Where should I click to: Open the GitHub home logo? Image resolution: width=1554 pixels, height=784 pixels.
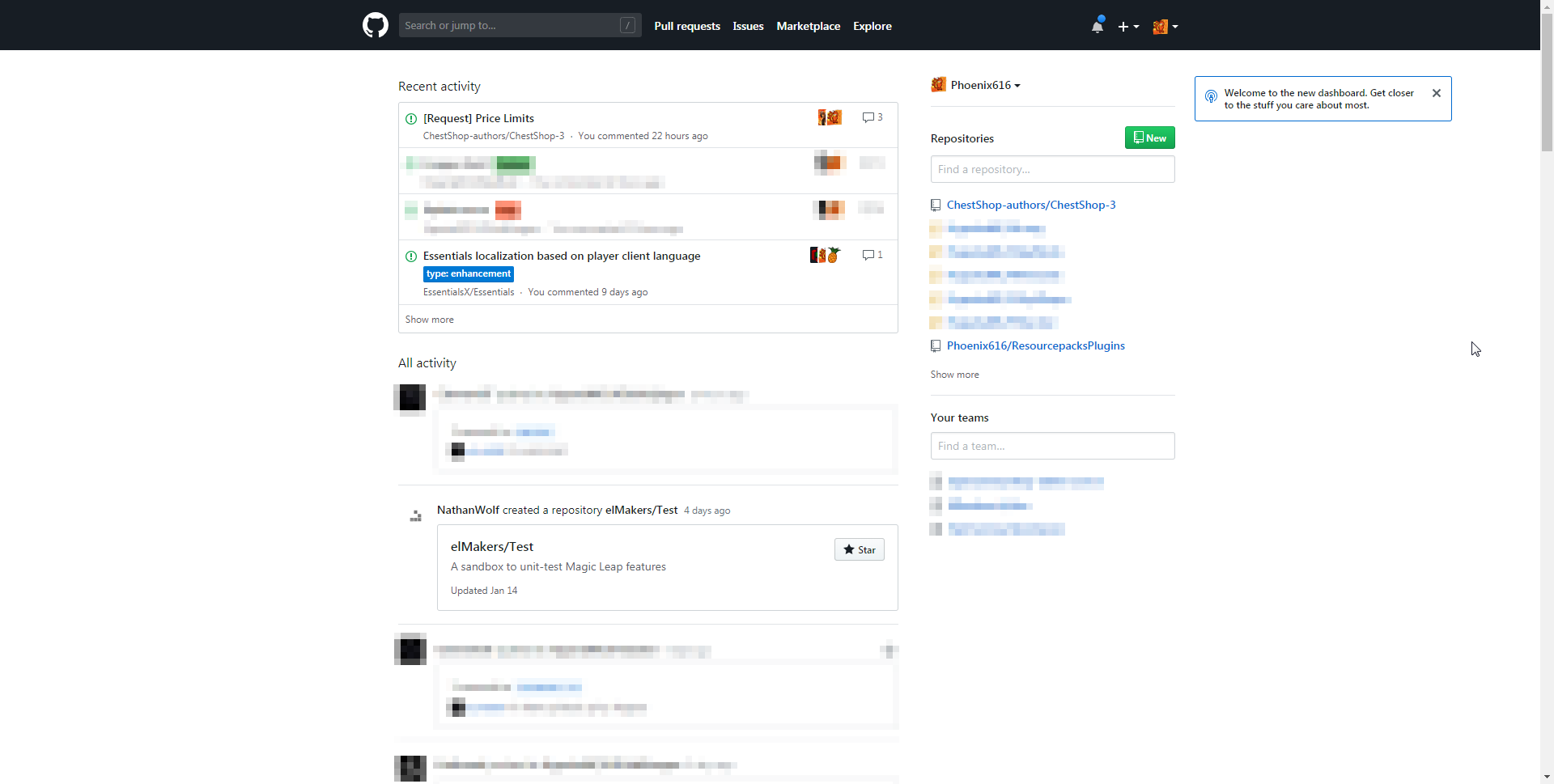[x=376, y=25]
